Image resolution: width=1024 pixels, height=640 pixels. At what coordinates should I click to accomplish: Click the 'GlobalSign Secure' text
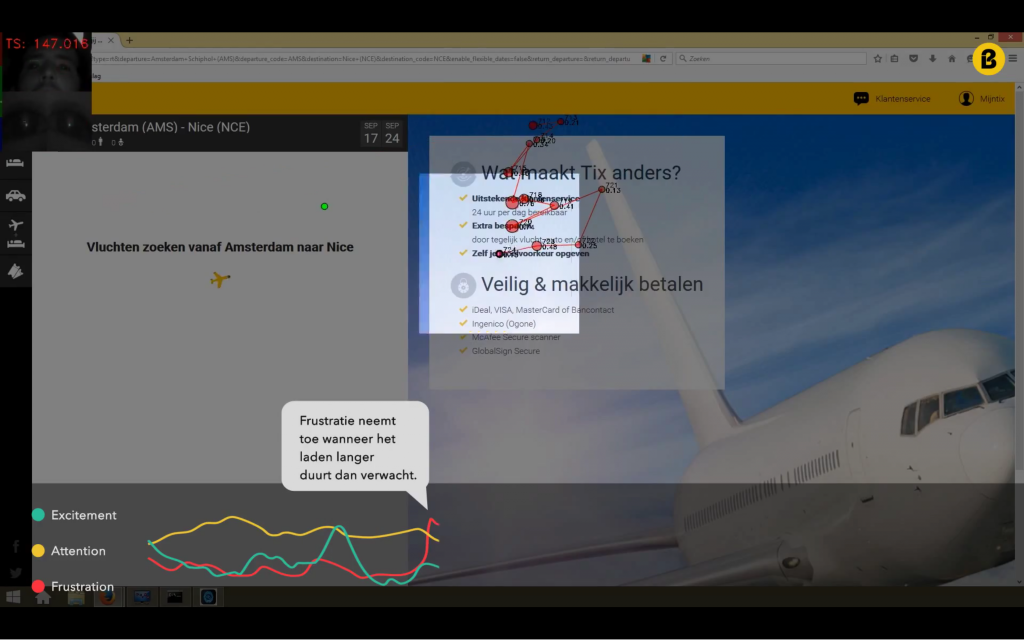click(x=505, y=351)
